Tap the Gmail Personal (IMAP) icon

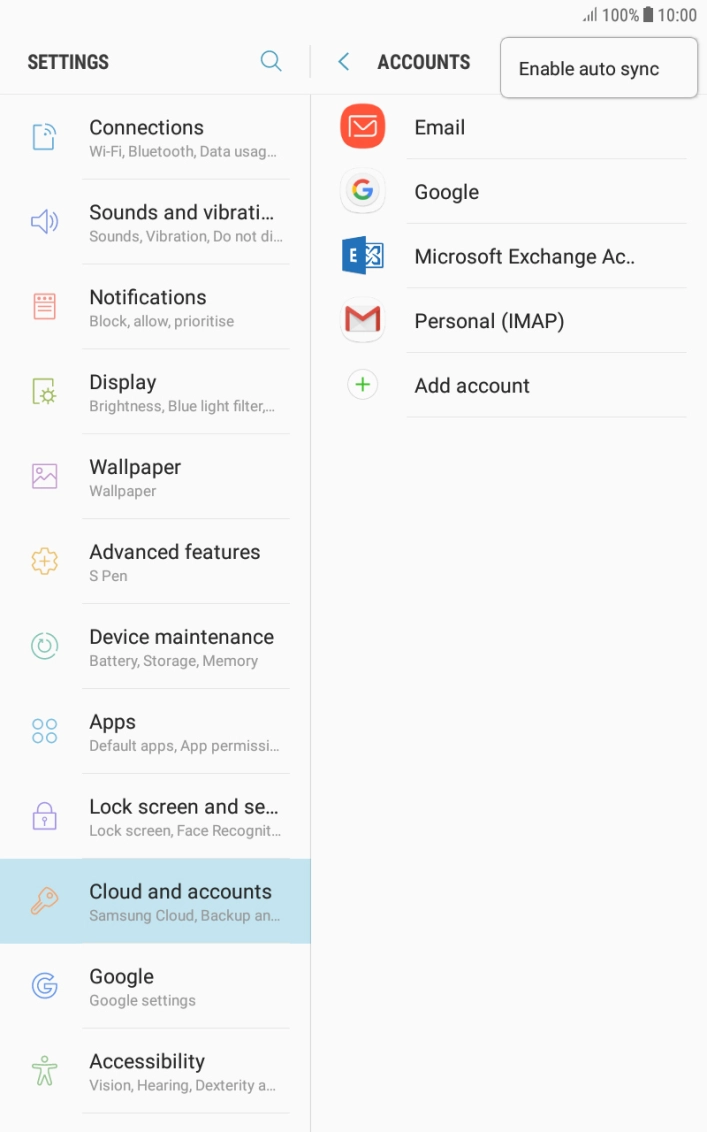(x=363, y=319)
